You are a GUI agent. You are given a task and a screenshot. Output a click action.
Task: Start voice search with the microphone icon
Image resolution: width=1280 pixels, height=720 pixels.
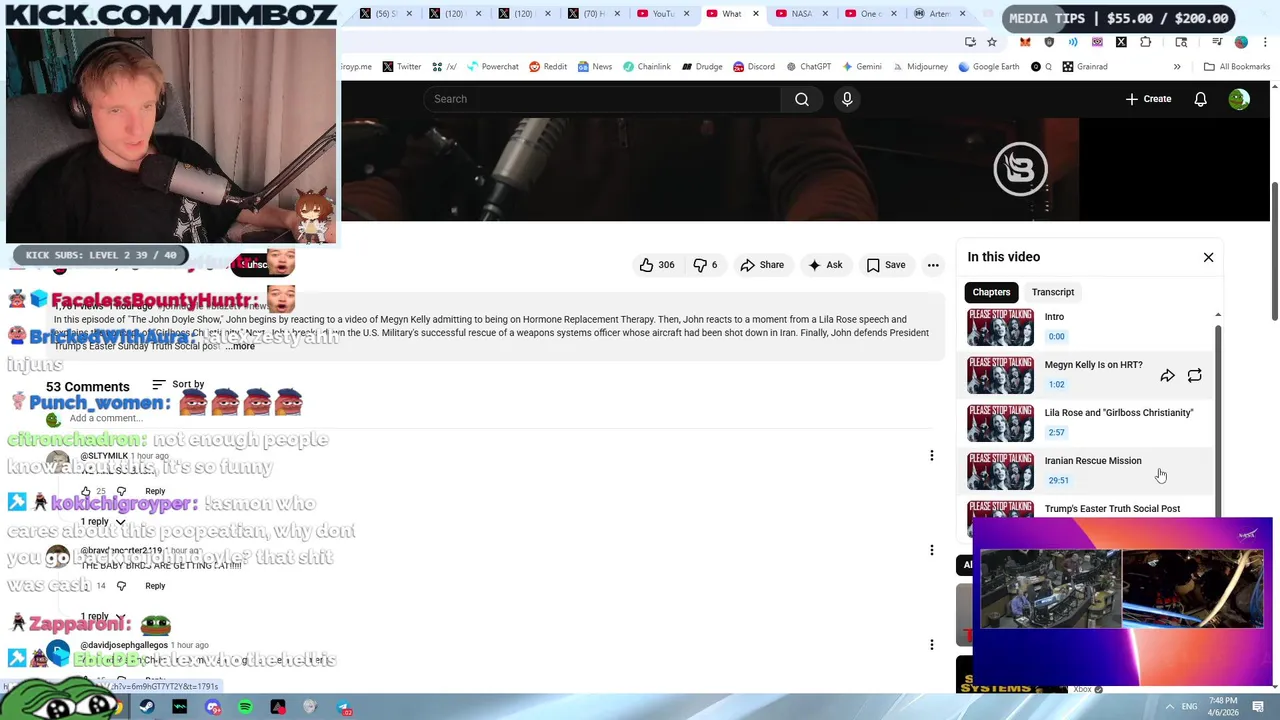coord(847,99)
